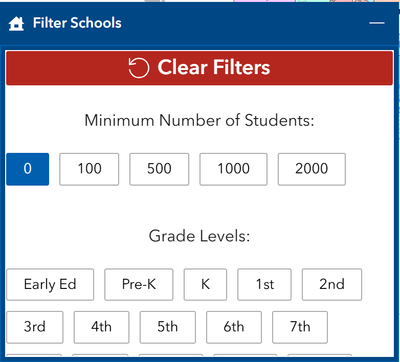Toggle the 4th grade filter
Screen dimensions: 400x362
[x=101, y=327]
